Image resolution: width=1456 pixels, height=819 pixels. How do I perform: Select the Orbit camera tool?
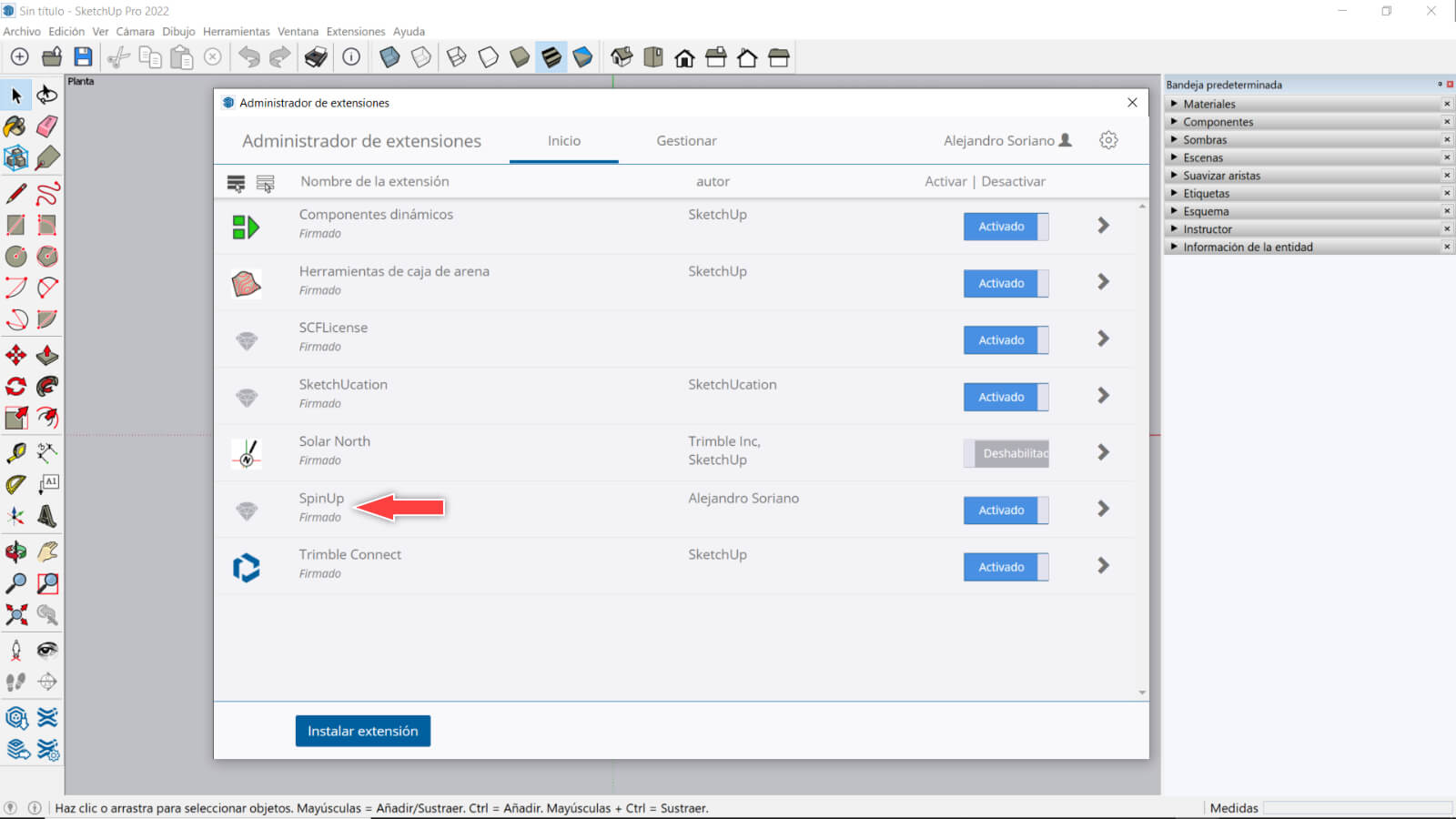click(15, 551)
